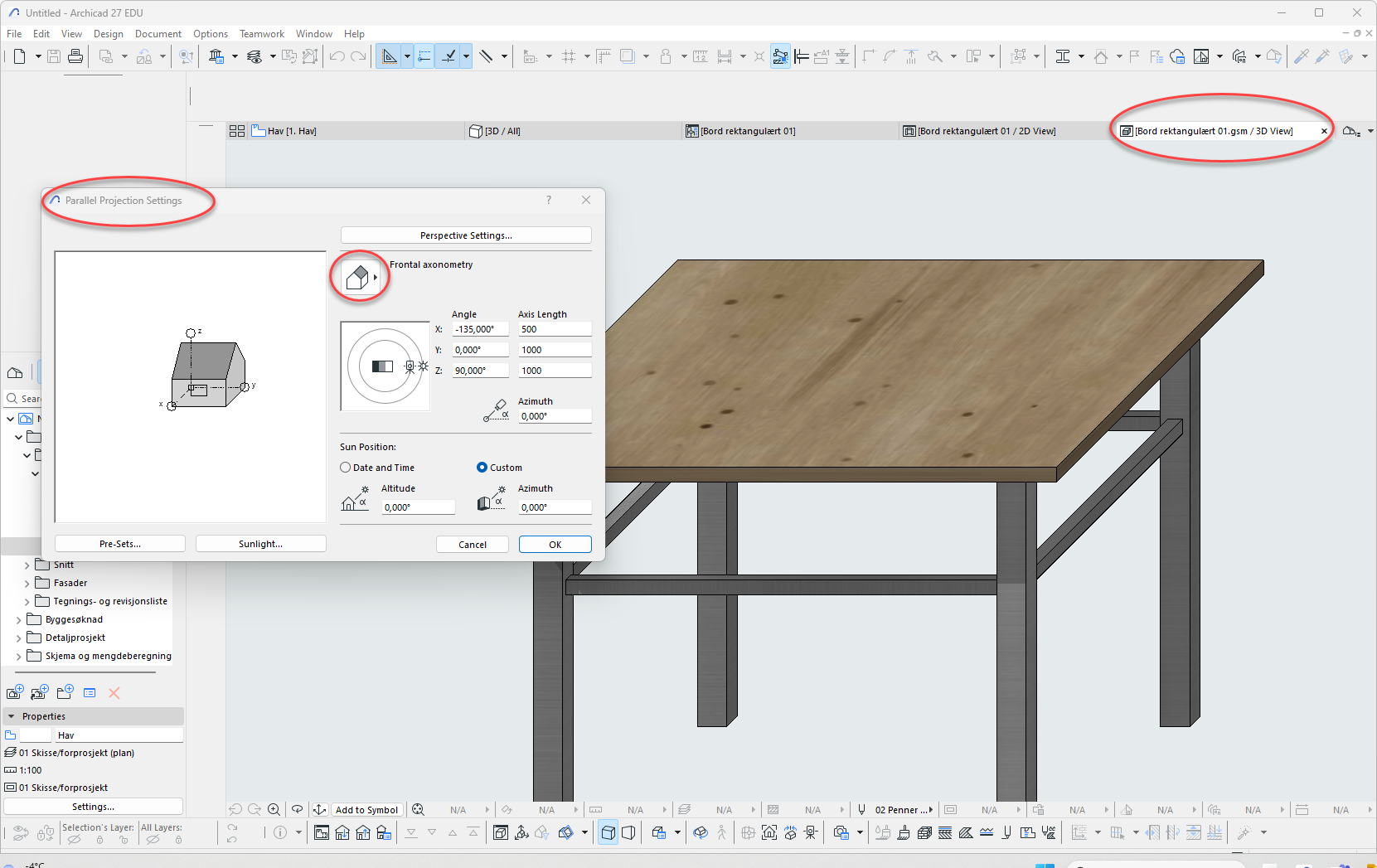Select the Custom sun position option
This screenshot has width=1377, height=868.
(x=482, y=468)
